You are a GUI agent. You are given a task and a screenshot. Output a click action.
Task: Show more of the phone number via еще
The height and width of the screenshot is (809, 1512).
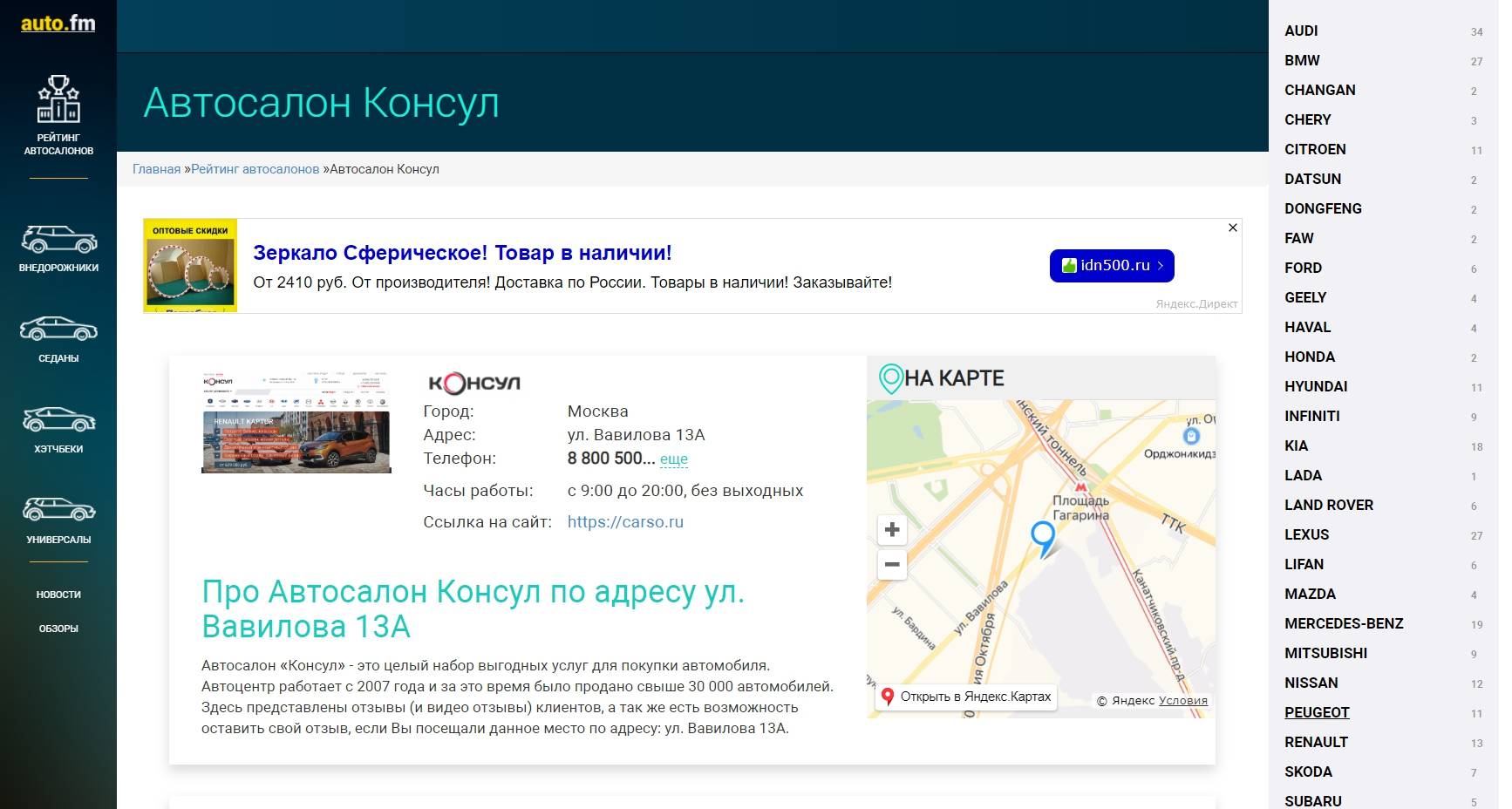(x=674, y=459)
